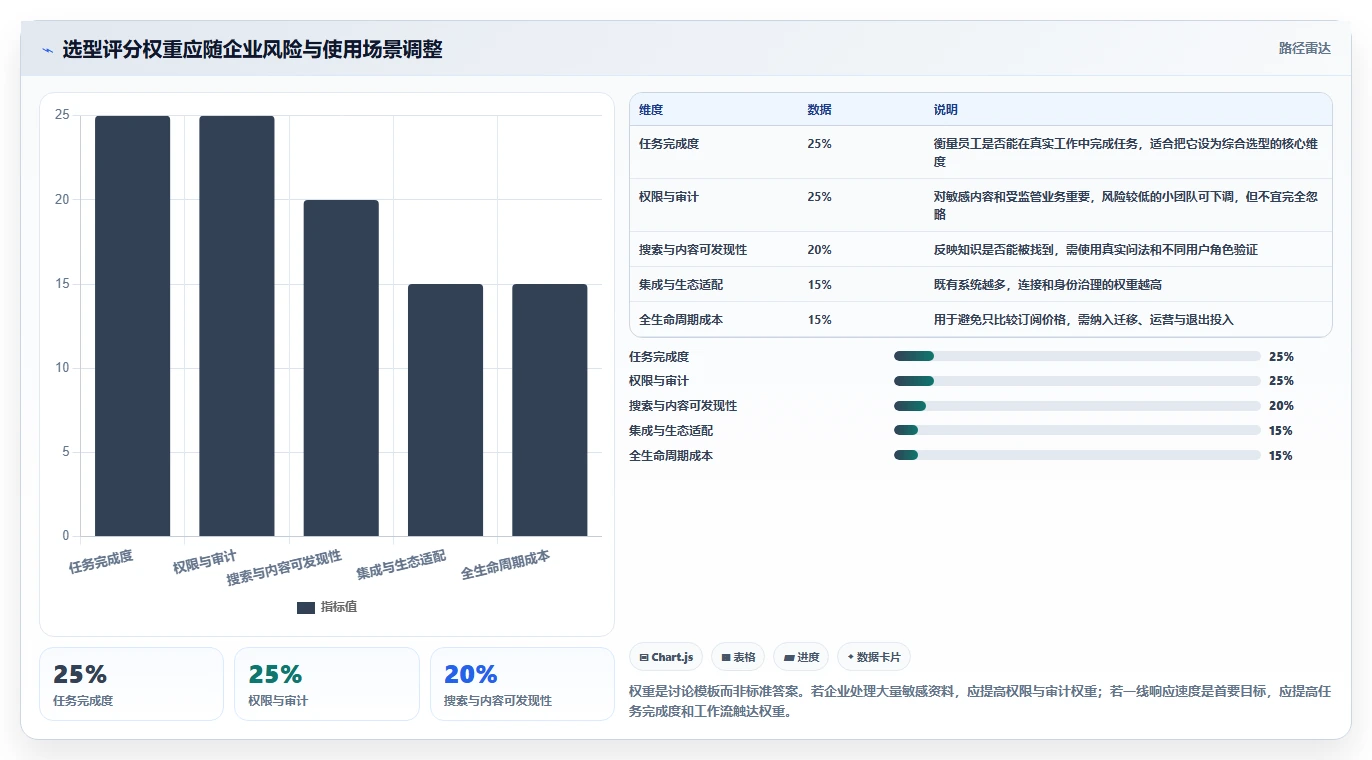Click the 集成与生态适配 x-axis label under the chart
This screenshot has height=760, width=1372.
pos(401,565)
